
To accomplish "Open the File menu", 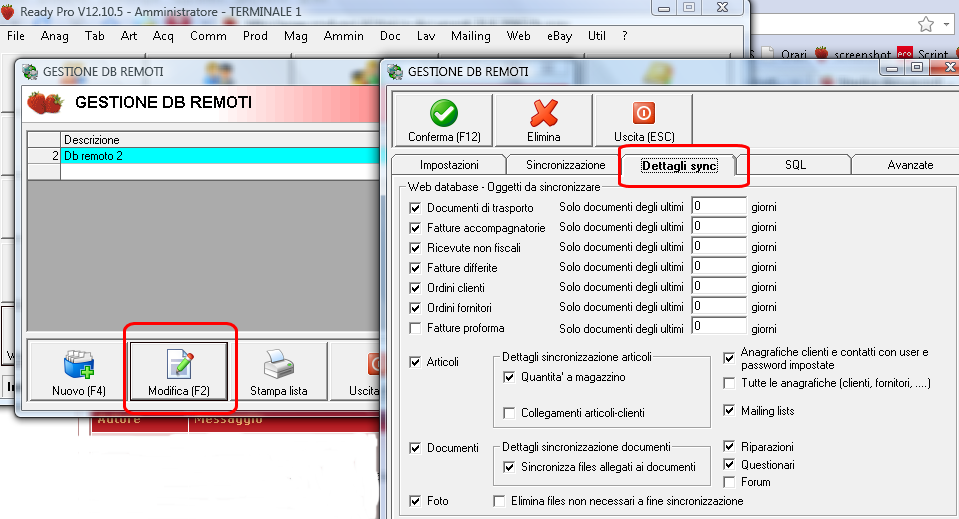I will [16, 36].
